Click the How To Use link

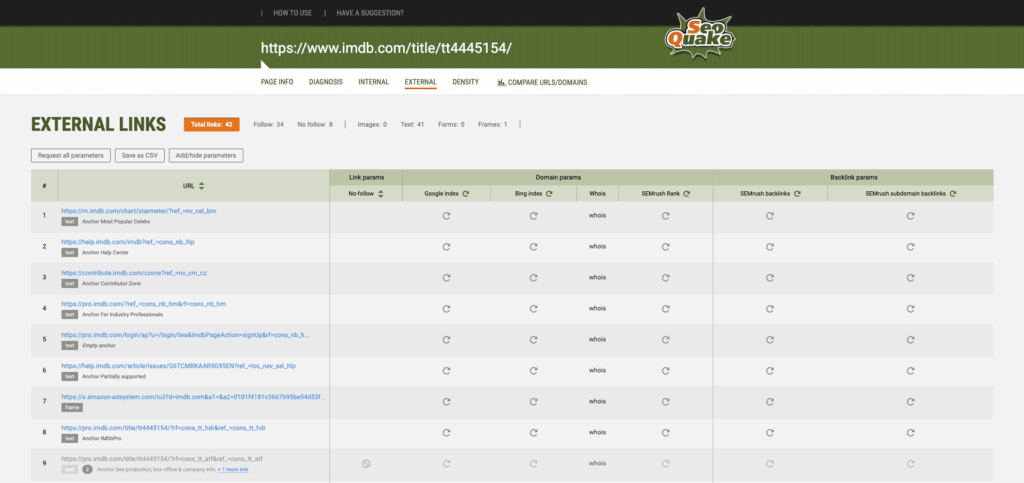coord(293,12)
